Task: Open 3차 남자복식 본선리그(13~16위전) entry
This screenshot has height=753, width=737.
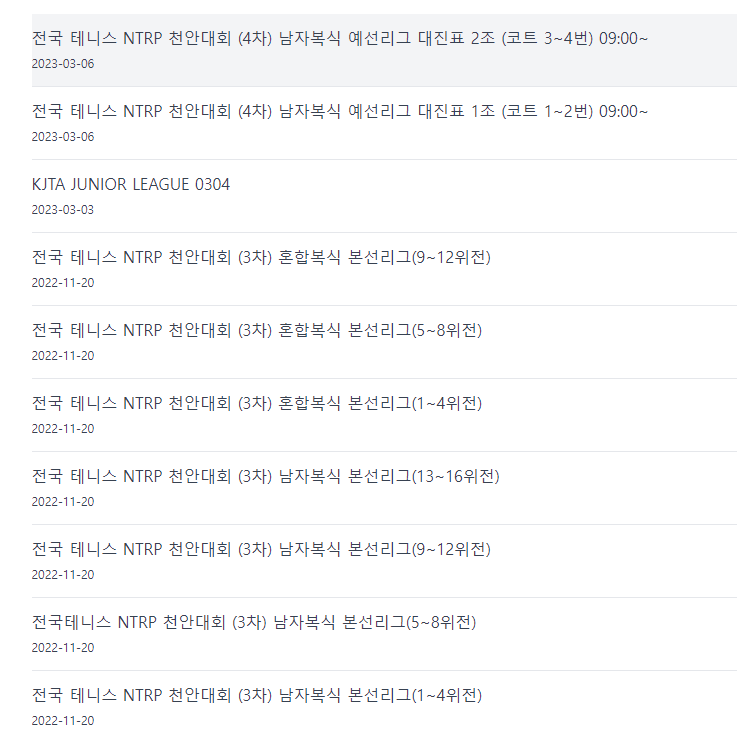Action: pyautogui.click(x=266, y=476)
